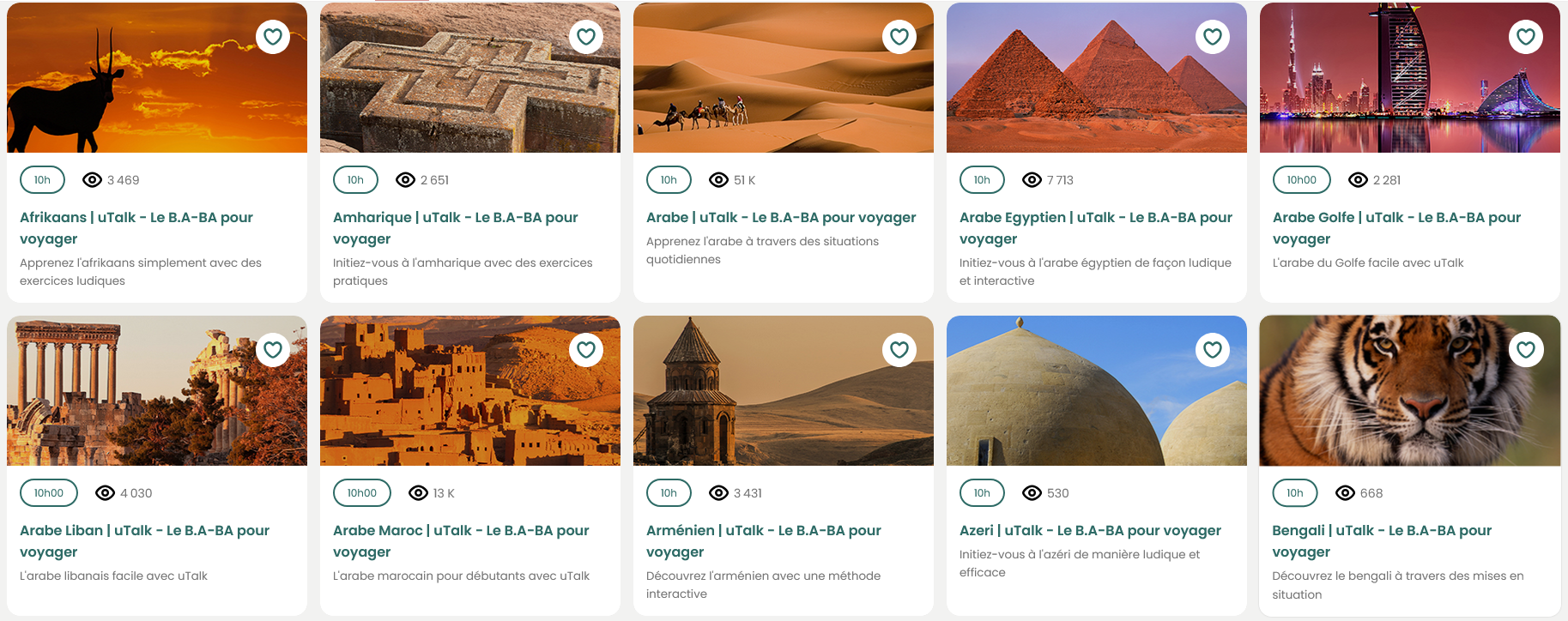Click the views eye icon beside 13 K
The width and height of the screenshot is (1568, 621).
418,493
